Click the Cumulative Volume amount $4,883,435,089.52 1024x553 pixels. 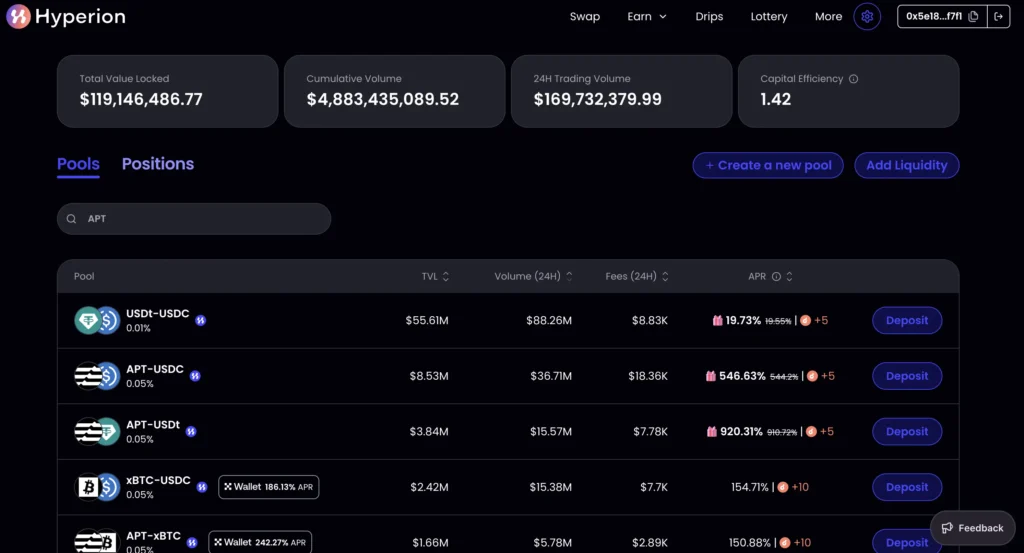[383, 99]
